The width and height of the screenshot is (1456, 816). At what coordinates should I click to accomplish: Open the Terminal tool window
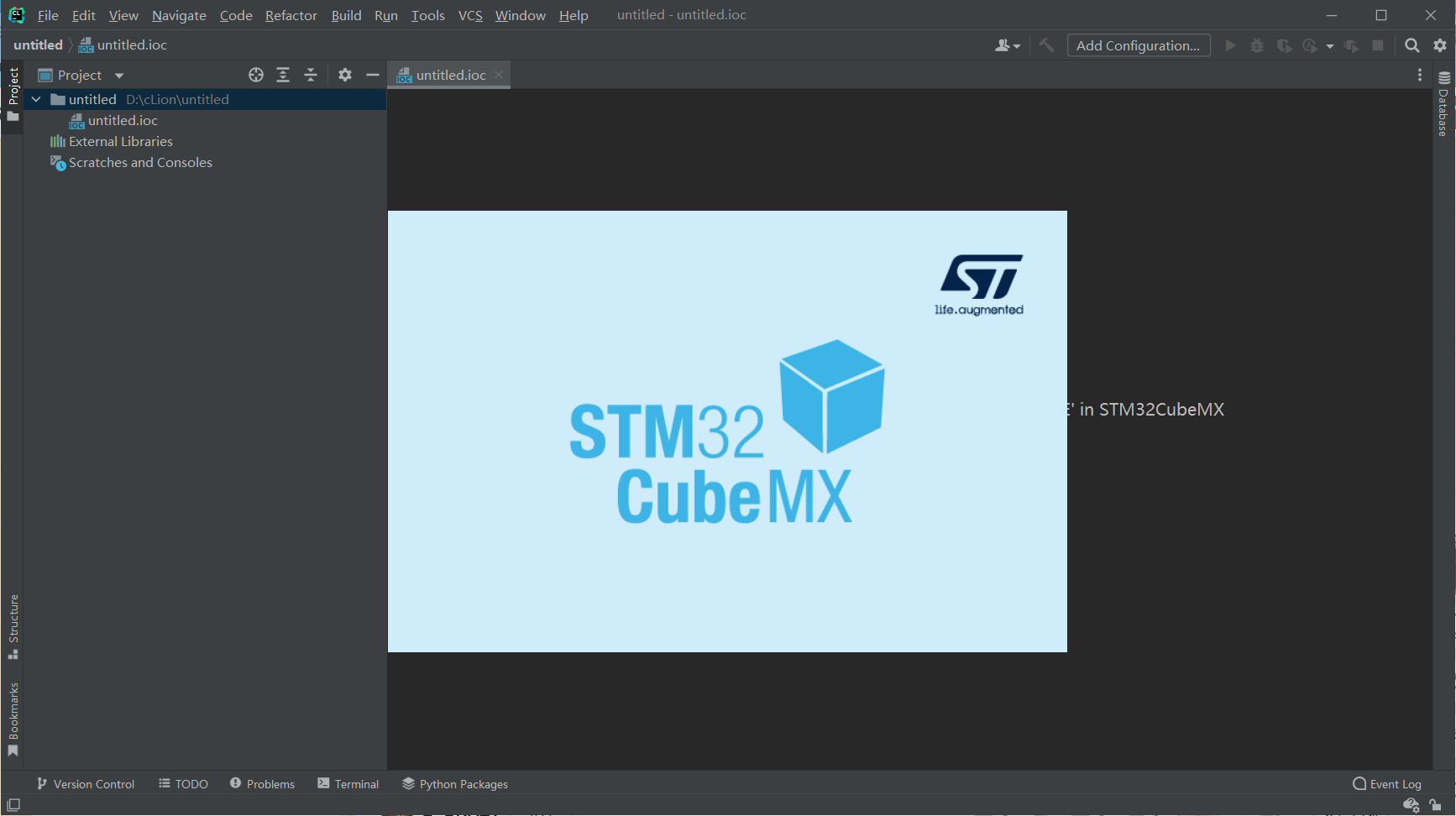click(348, 783)
